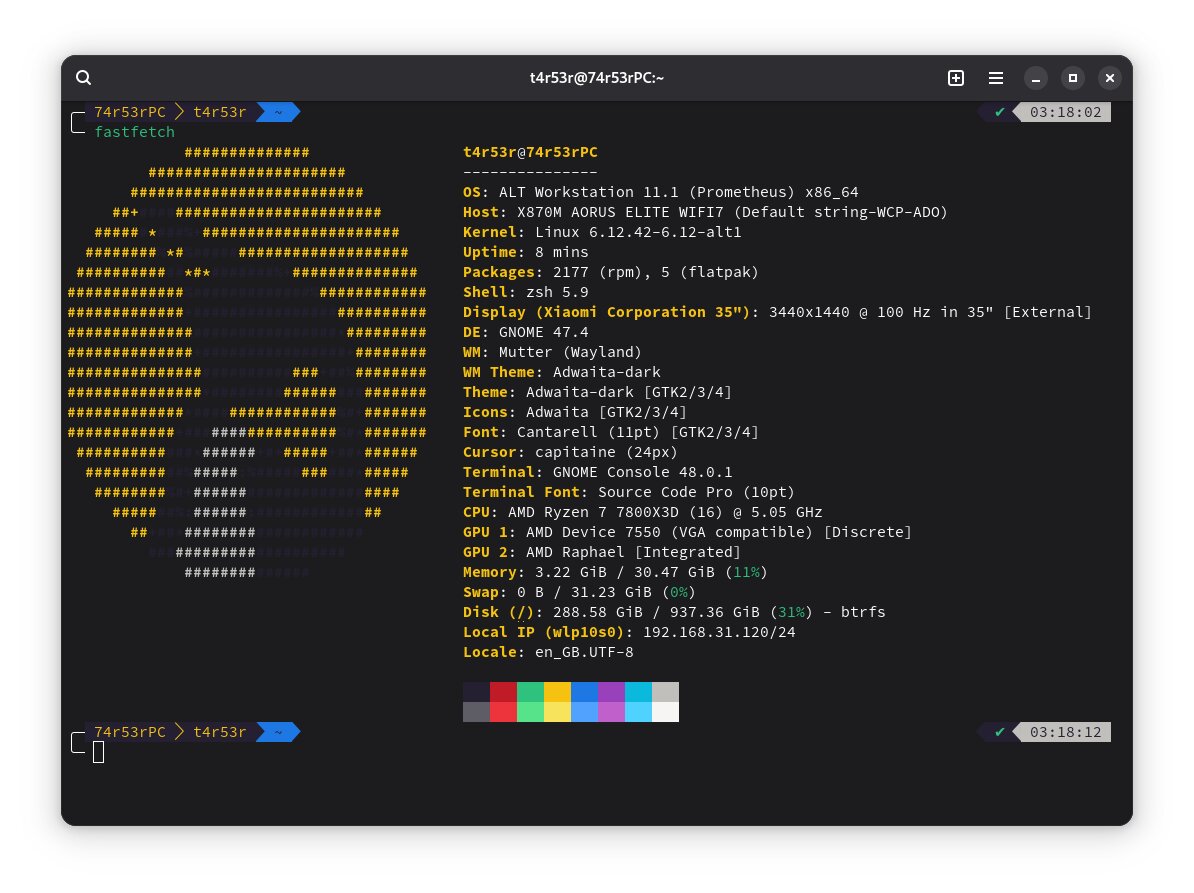Viewport: 1194px width, 893px height.
Task: Pick the light gray swatch in the upper palette row
Action: point(666,691)
